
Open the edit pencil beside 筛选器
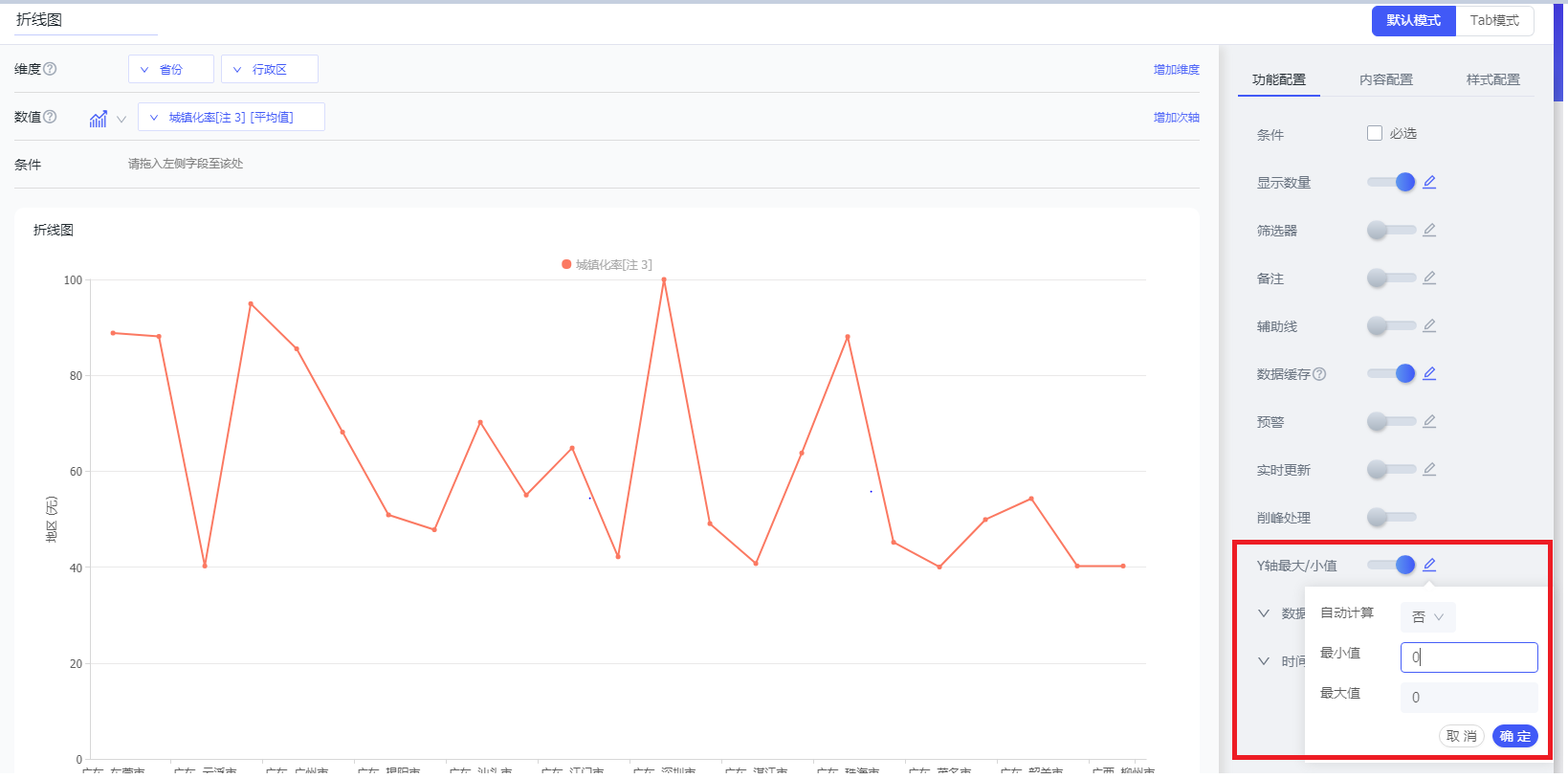click(1429, 230)
